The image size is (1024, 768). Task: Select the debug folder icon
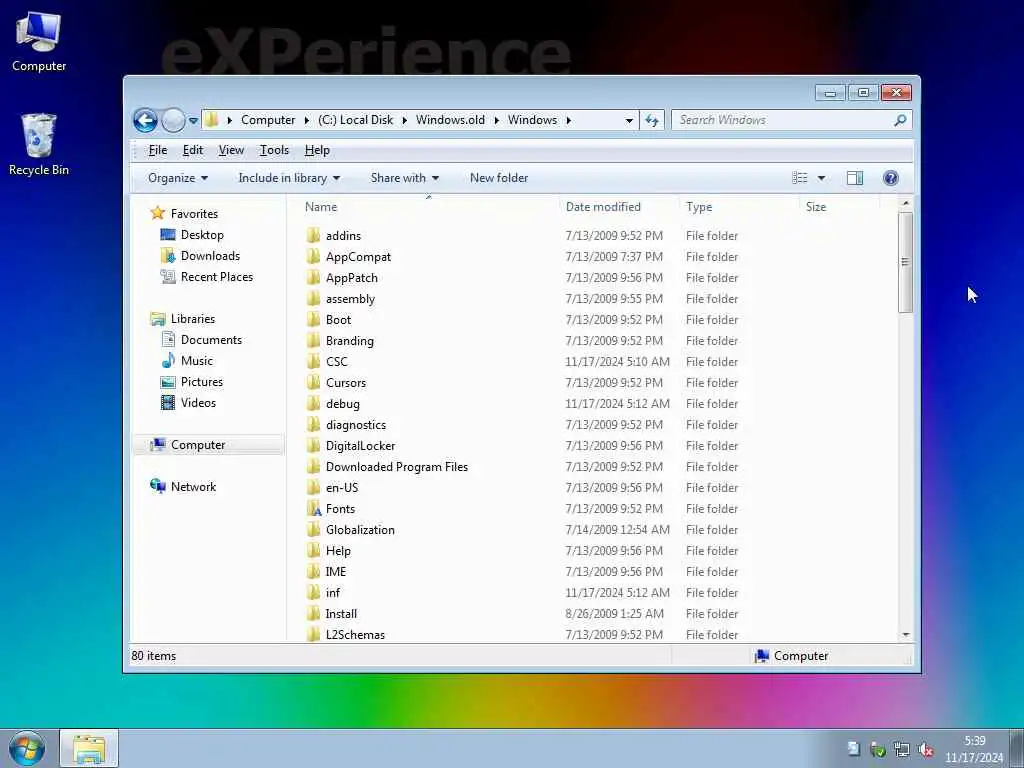(313, 404)
